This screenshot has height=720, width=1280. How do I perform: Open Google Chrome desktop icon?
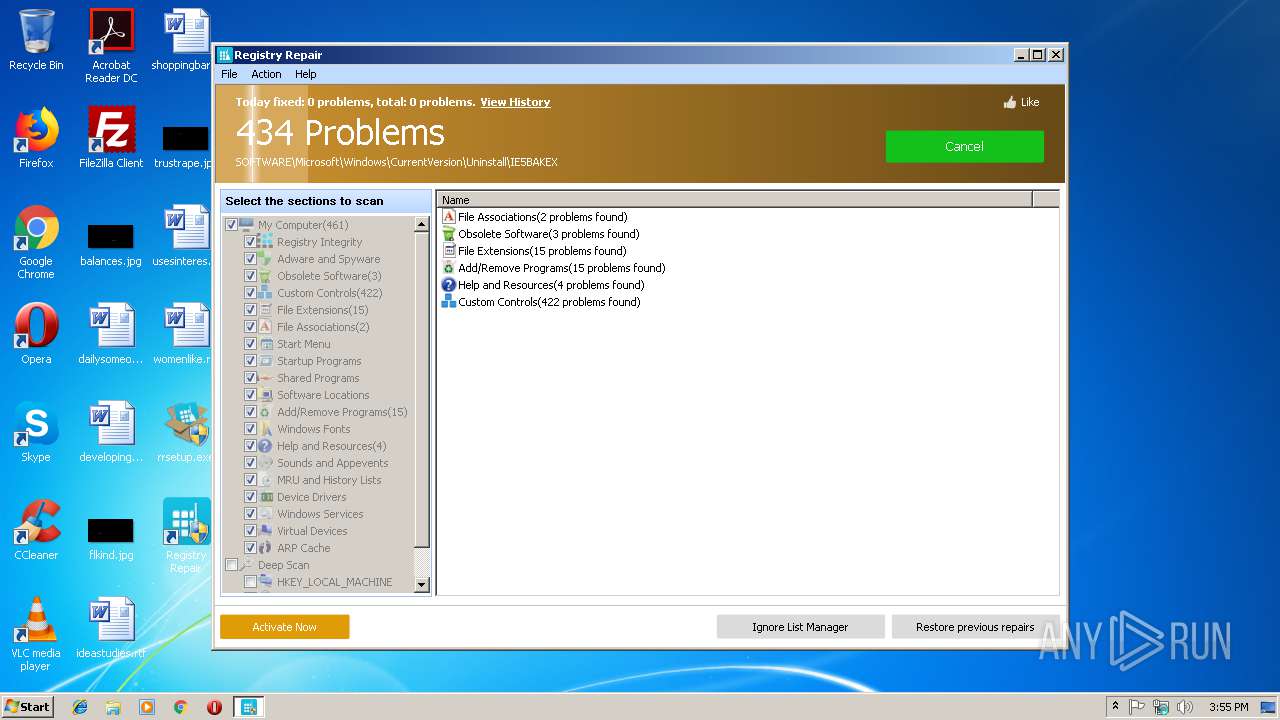click(36, 242)
